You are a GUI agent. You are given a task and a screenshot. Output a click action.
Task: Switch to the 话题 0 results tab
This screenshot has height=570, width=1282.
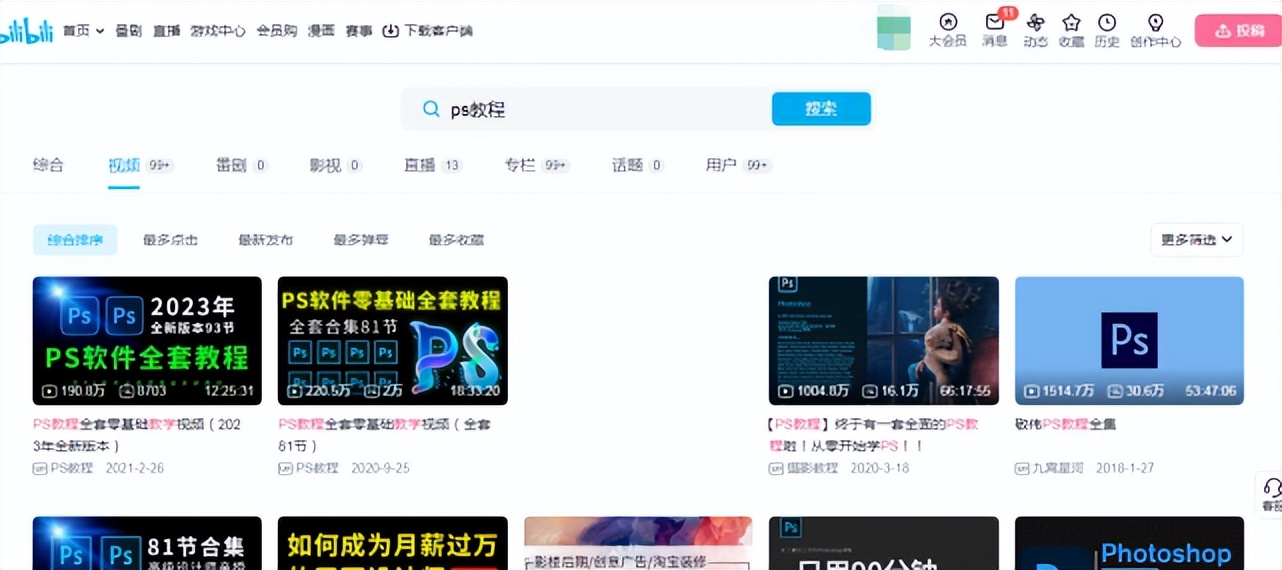(x=638, y=165)
